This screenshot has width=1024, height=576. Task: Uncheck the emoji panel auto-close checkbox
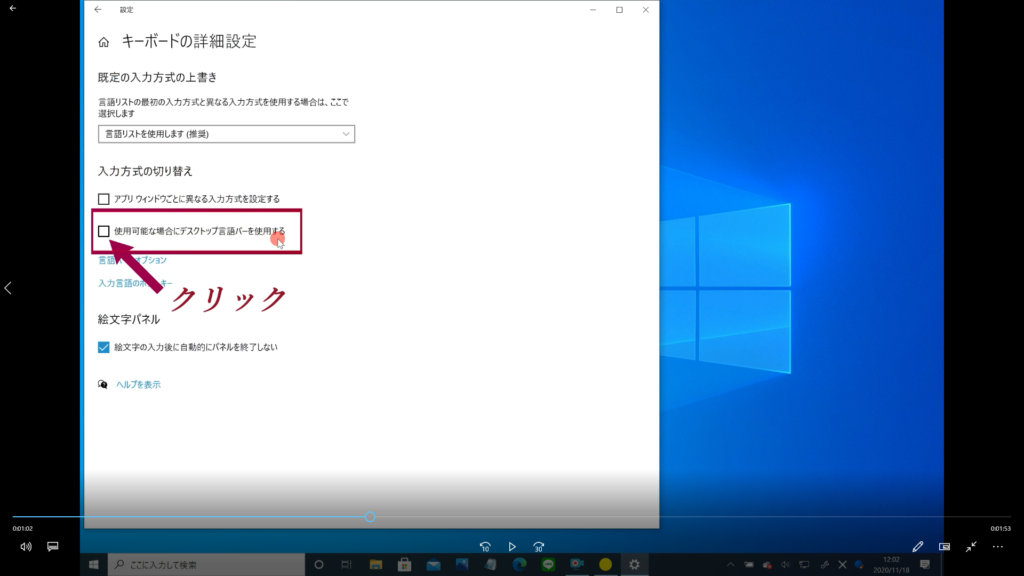pos(104,347)
